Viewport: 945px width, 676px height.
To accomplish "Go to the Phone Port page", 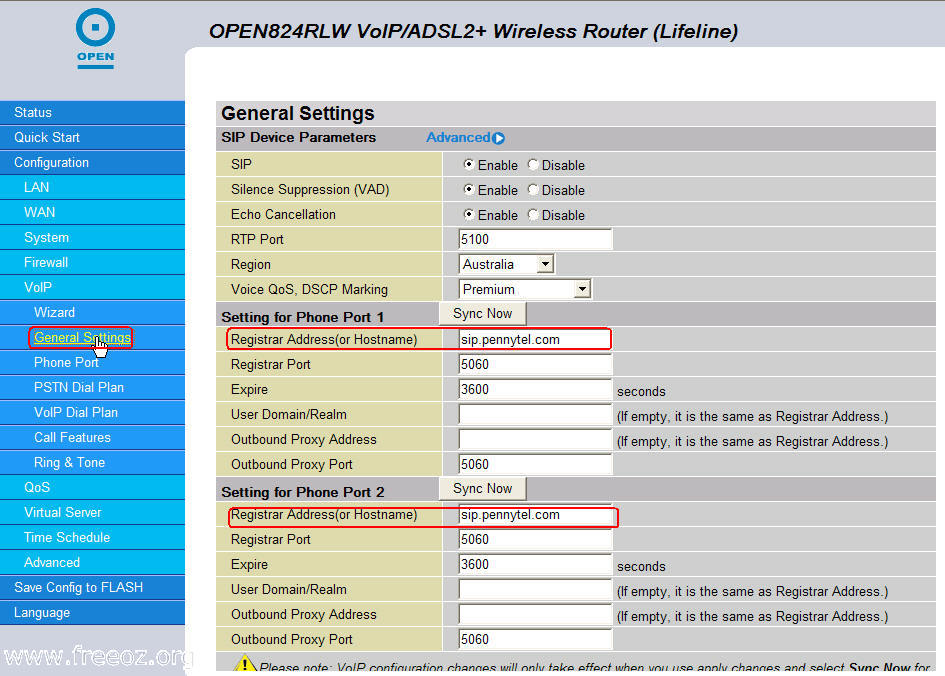I will (x=66, y=362).
